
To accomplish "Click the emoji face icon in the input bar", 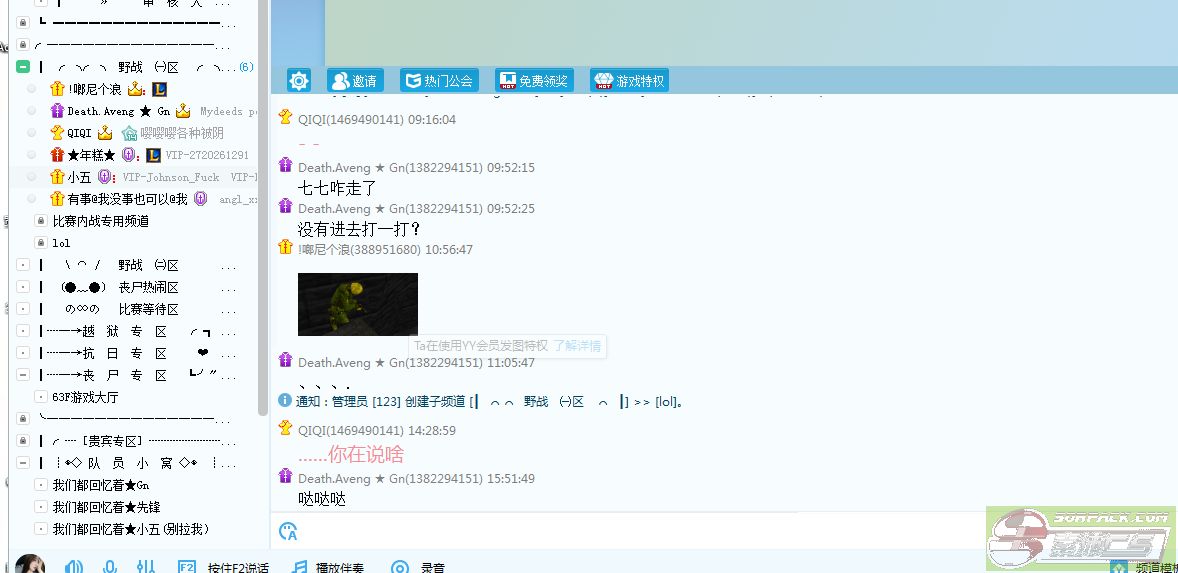I will 289,531.
